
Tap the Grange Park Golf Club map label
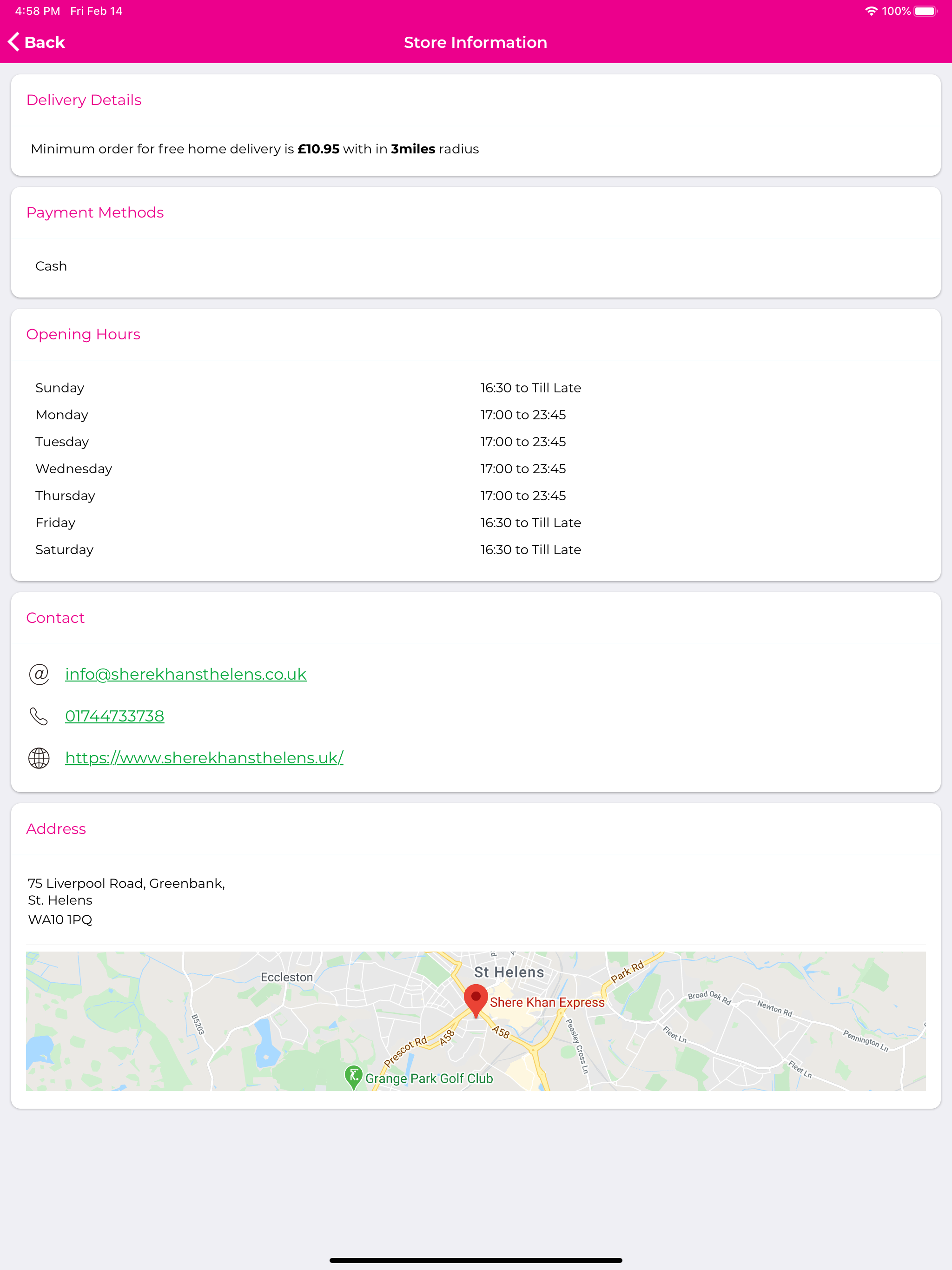[x=429, y=1079]
